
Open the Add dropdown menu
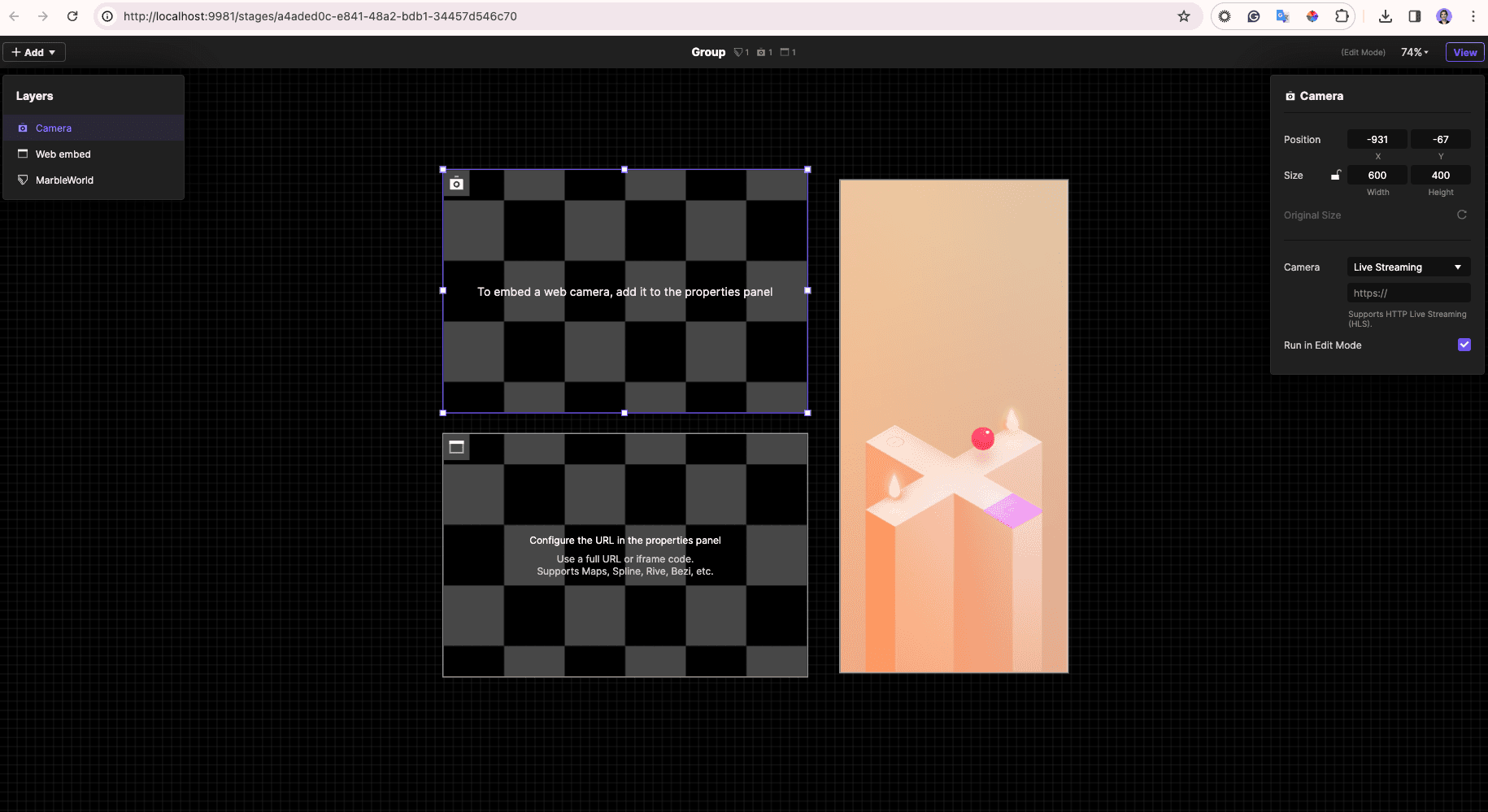[33, 52]
